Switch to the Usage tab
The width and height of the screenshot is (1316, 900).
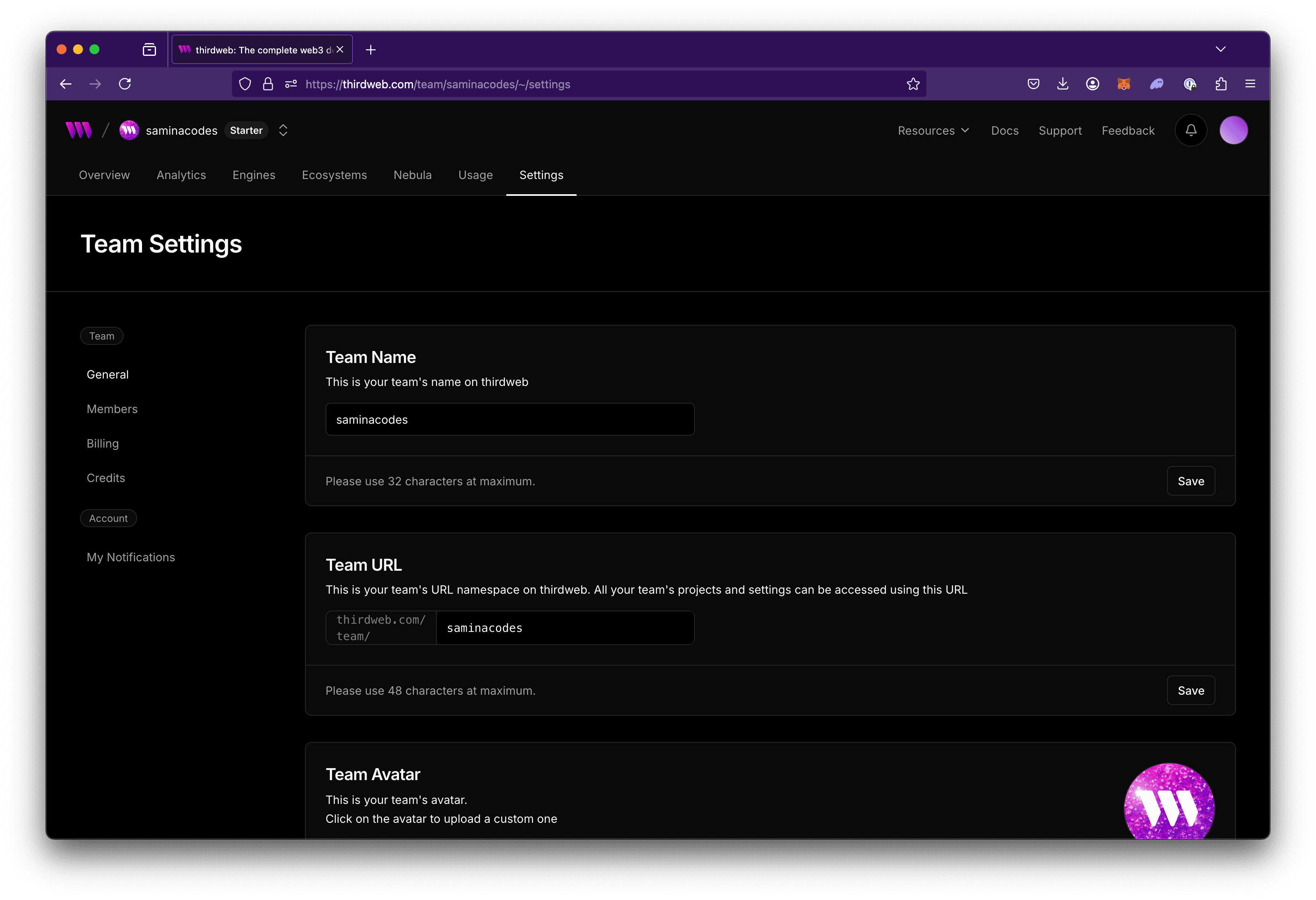pos(475,175)
